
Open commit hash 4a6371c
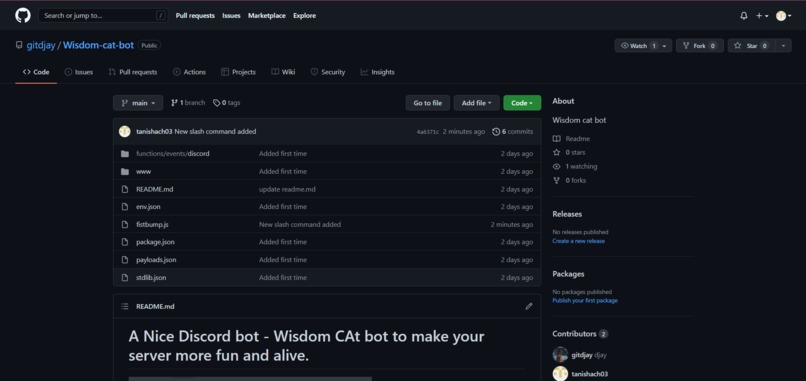tap(428, 132)
